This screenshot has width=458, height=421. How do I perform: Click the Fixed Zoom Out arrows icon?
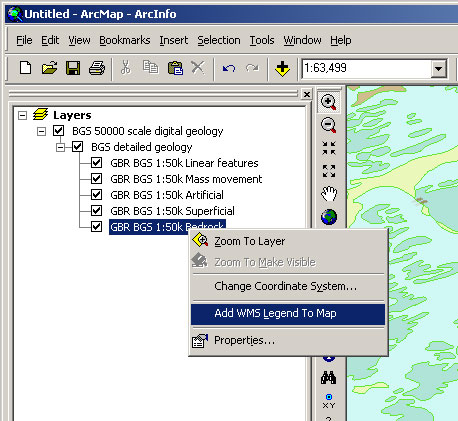(329, 171)
